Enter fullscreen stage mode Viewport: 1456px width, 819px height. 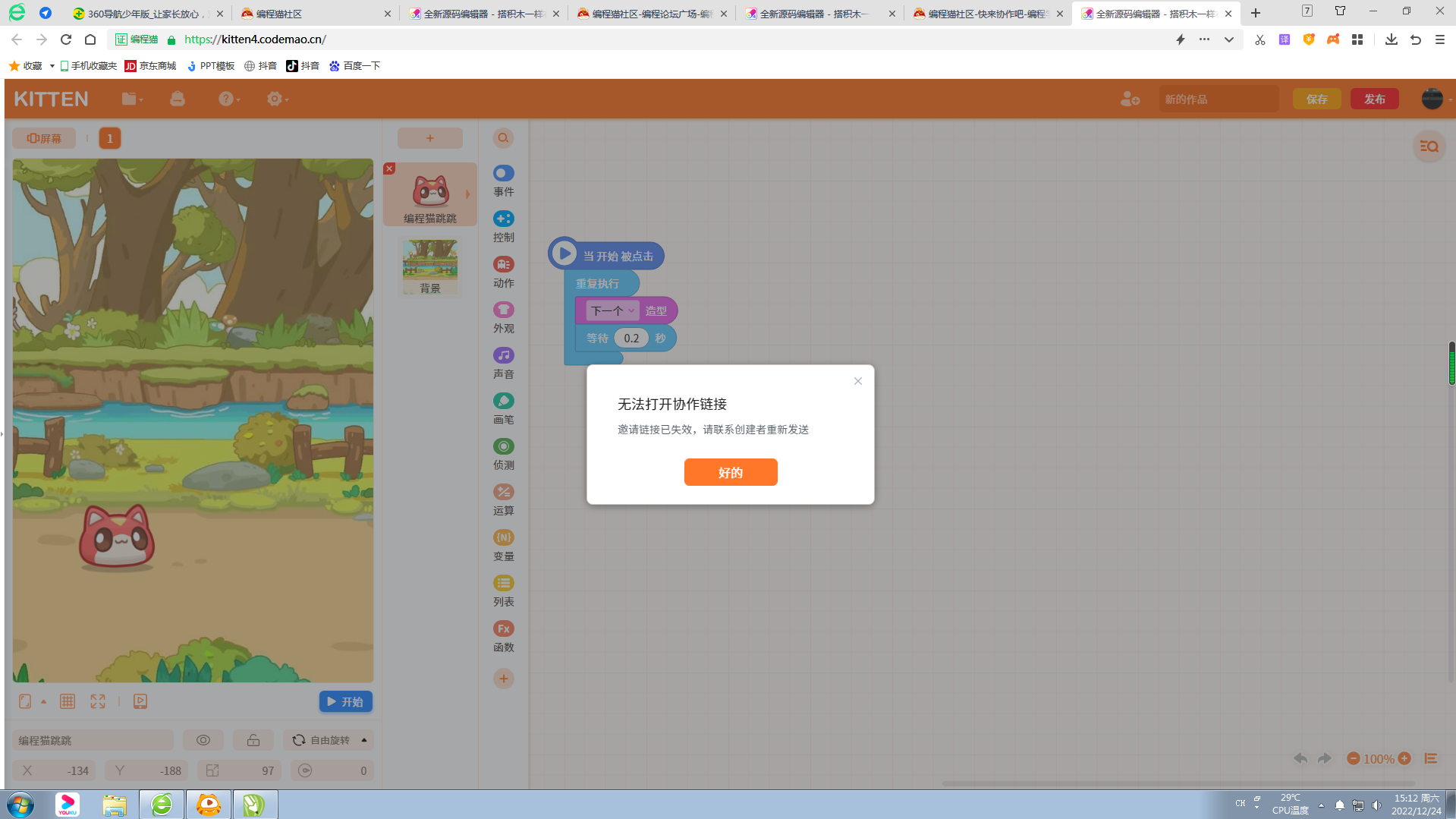pyautogui.click(x=98, y=701)
